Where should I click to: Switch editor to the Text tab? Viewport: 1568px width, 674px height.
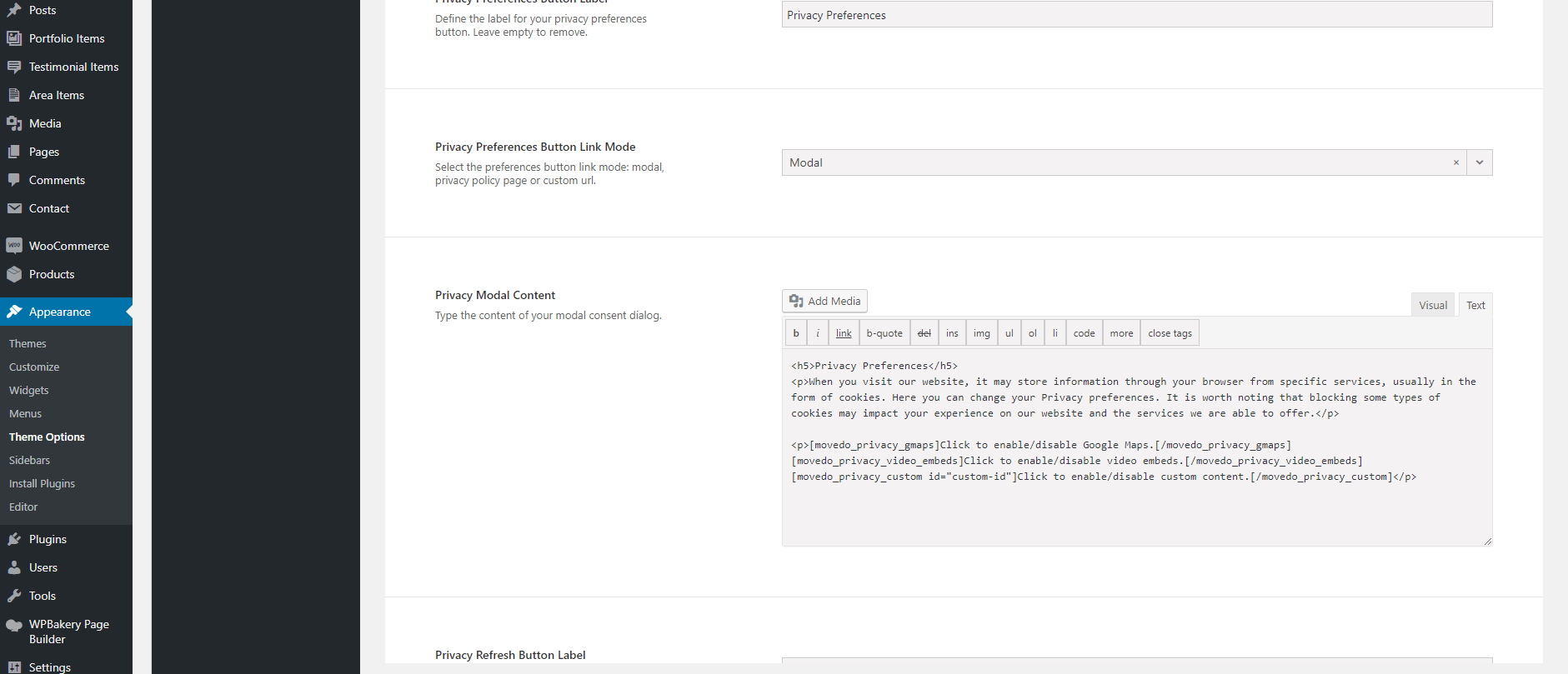[x=1475, y=305]
